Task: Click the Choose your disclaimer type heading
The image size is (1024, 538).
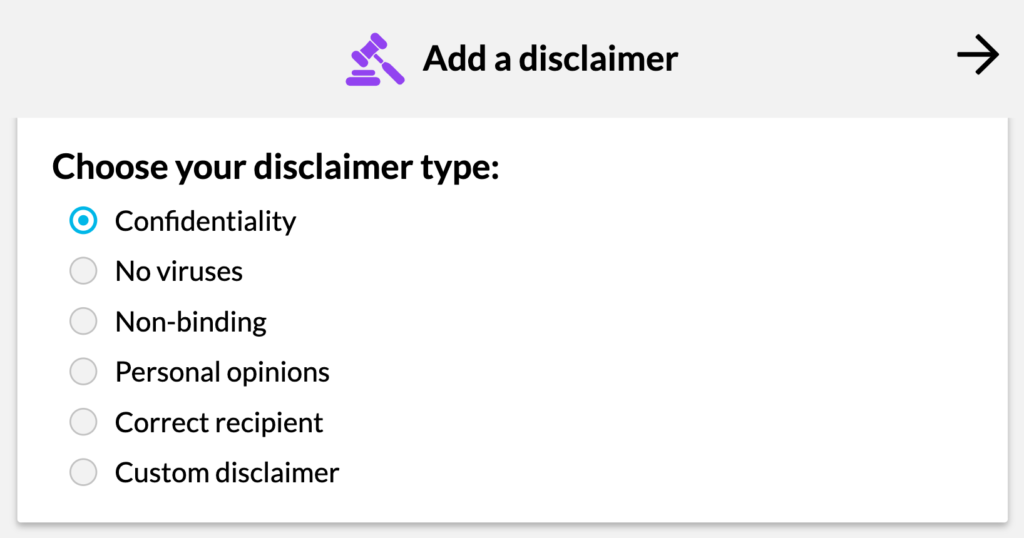Action: coord(276,167)
